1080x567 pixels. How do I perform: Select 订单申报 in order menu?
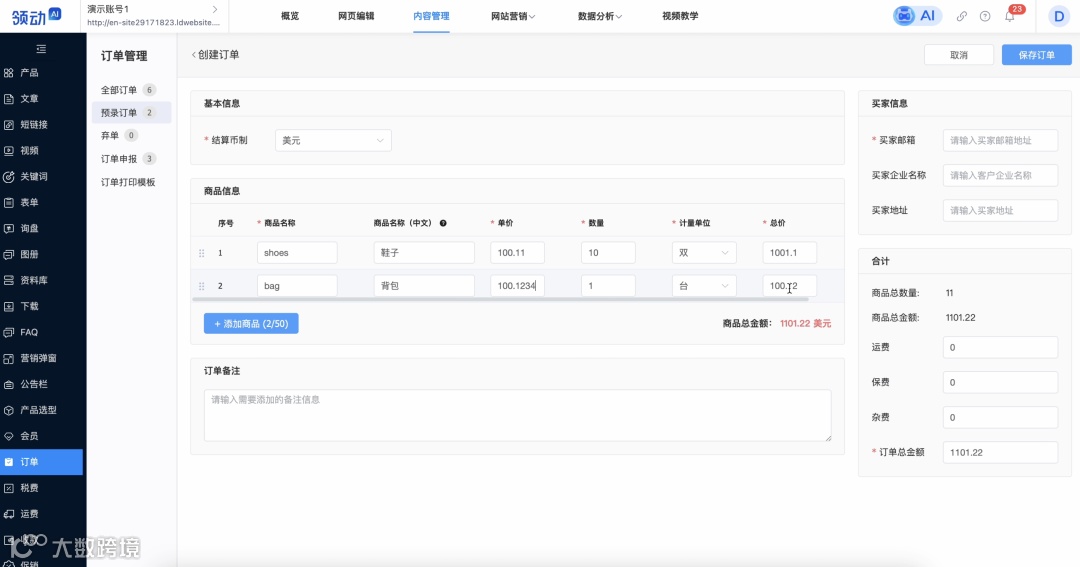tap(131, 159)
